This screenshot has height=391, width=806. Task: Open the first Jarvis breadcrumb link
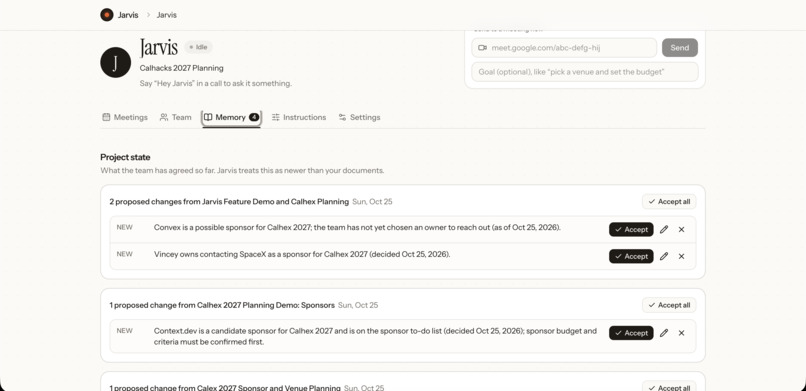[x=128, y=15]
